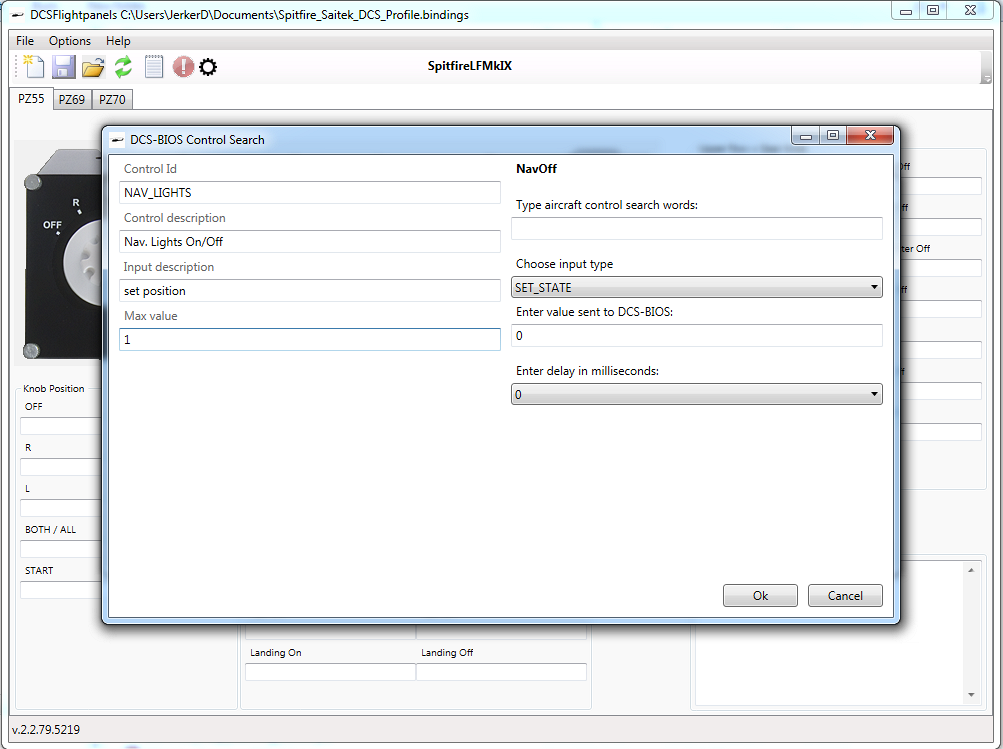Image resolution: width=1003 pixels, height=749 pixels.
Task: Refresh with the green arrows icon
Action: tap(123, 67)
